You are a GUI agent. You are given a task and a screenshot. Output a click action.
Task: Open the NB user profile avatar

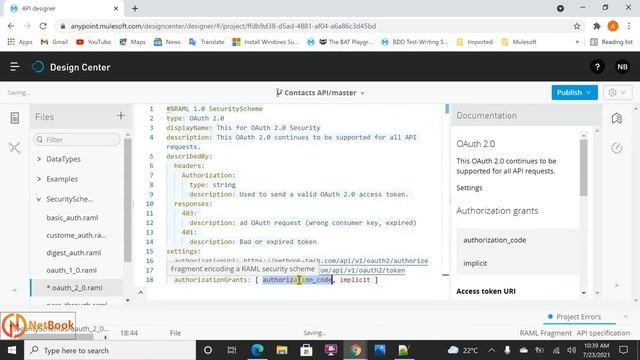click(x=622, y=67)
